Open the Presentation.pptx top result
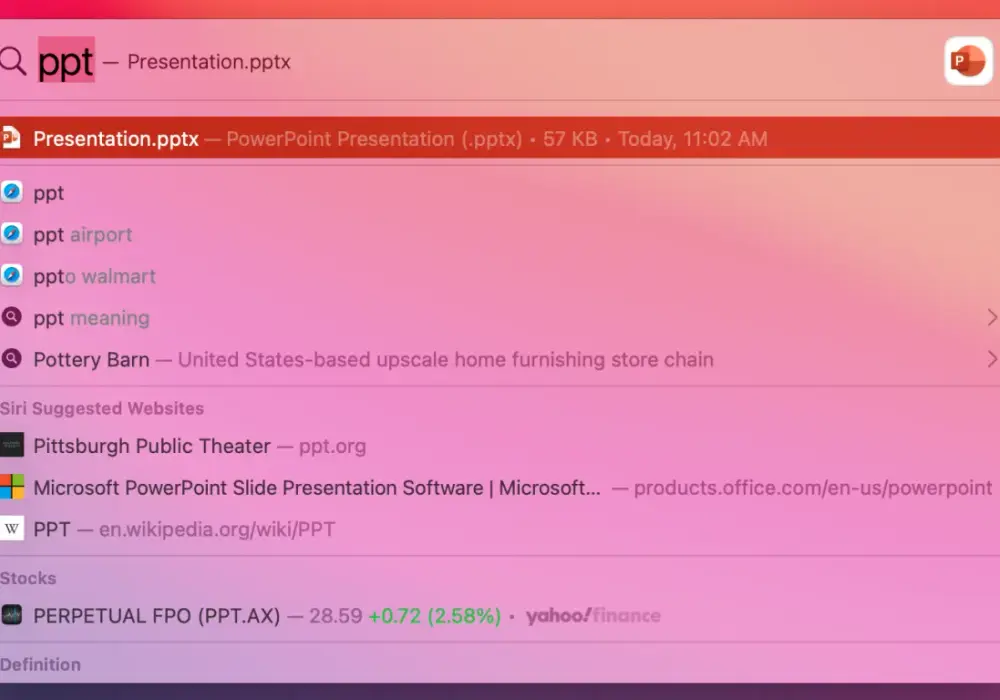The height and width of the screenshot is (700, 1000). (x=500, y=138)
